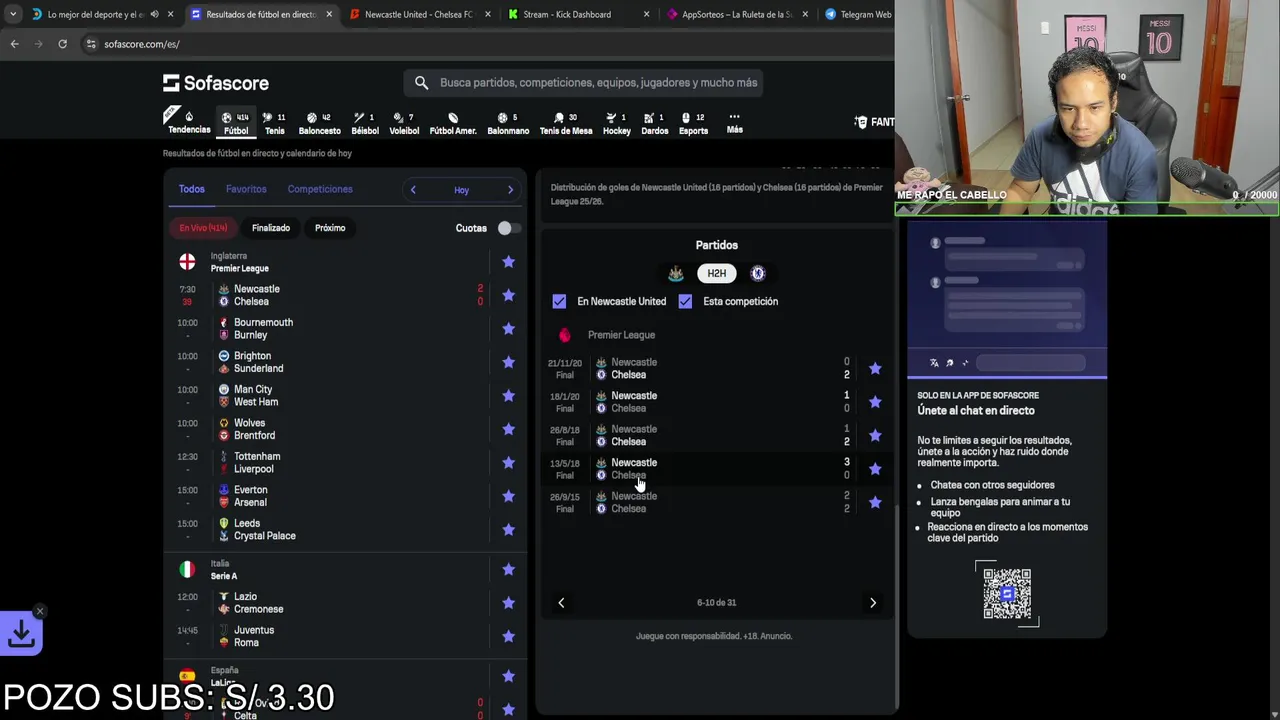This screenshot has width=1280, height=720.
Task: Select the Chelsea crest filter in Partidos
Action: [757, 273]
